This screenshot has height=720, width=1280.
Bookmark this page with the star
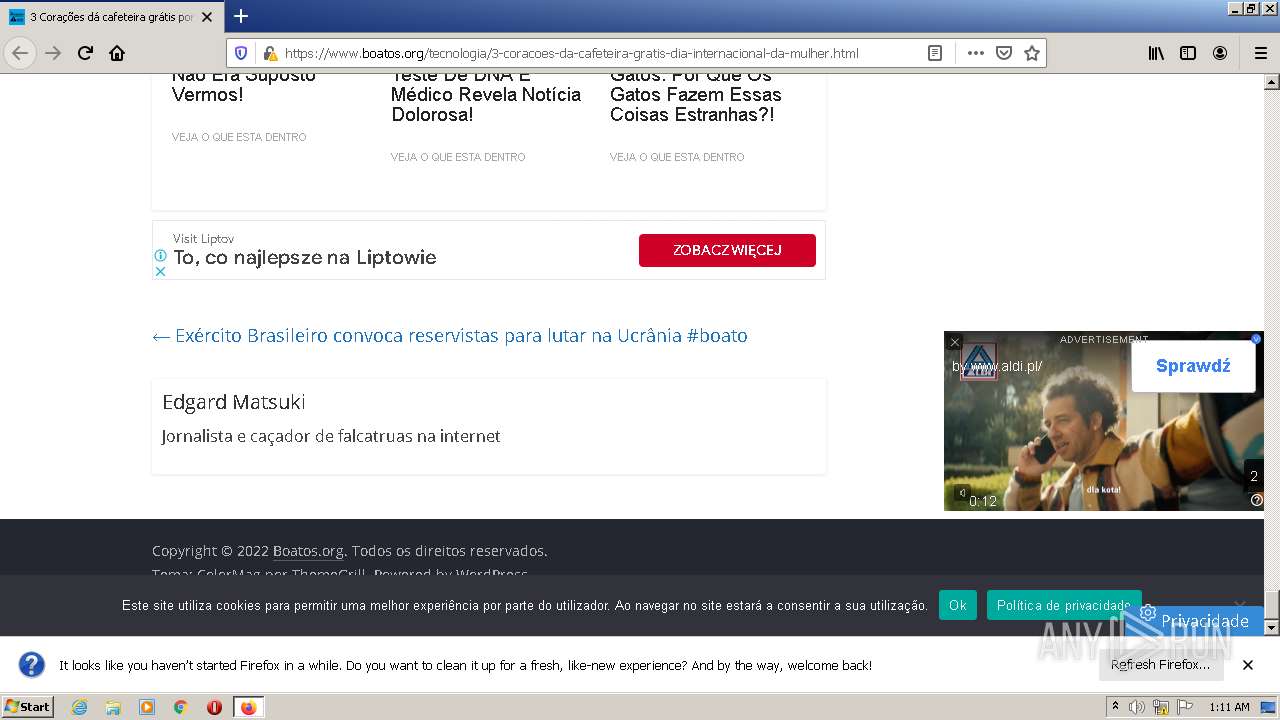pos(1032,53)
